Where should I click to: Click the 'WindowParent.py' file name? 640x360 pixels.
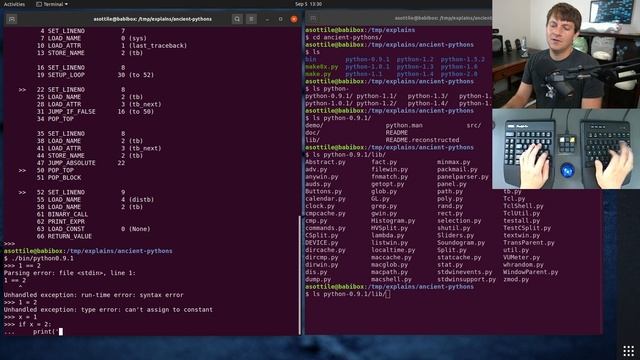pyautogui.click(x=530, y=272)
